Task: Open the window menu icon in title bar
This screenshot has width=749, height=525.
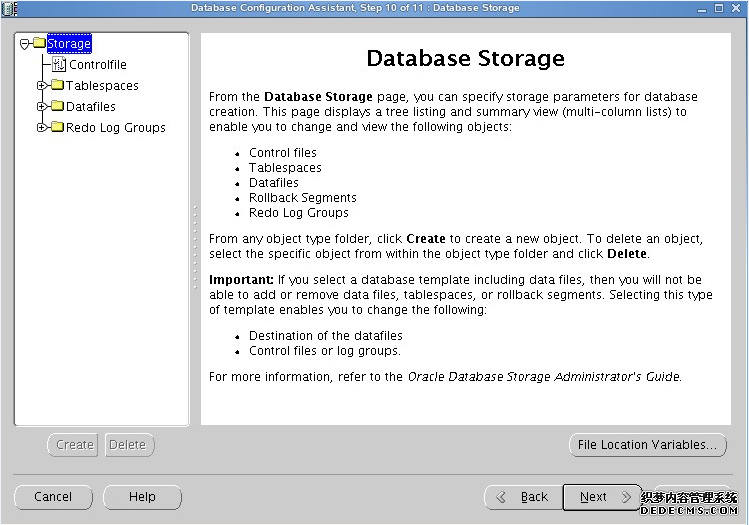Action: pos(9,8)
